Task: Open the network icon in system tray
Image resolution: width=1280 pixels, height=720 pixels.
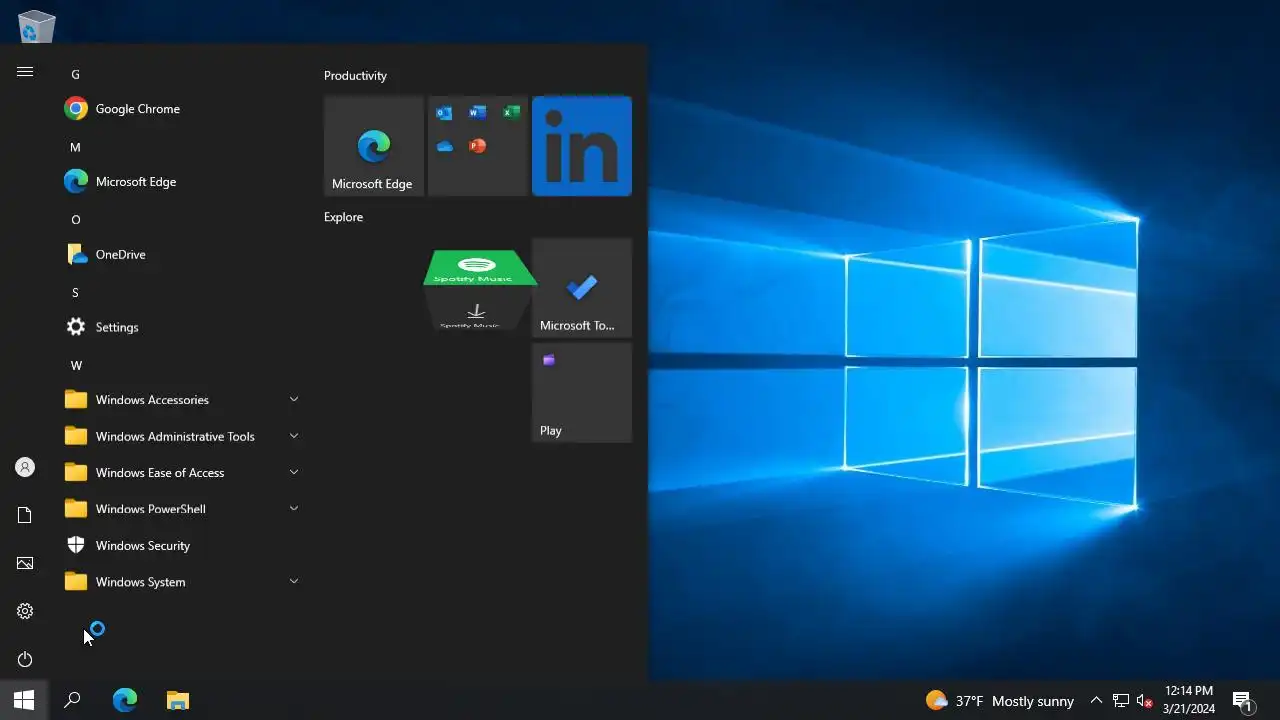Action: [1121, 701]
